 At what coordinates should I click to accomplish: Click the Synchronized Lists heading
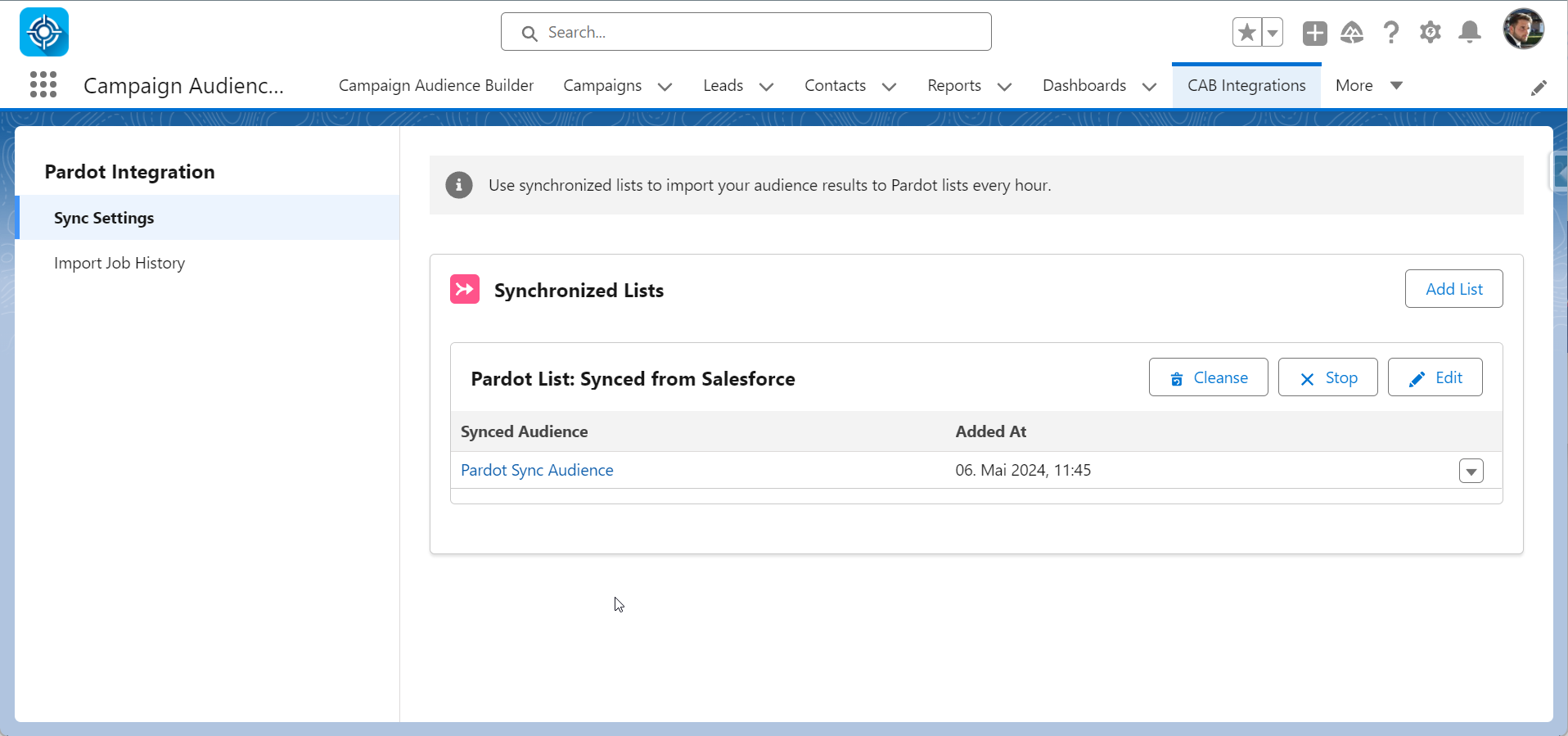tap(579, 291)
